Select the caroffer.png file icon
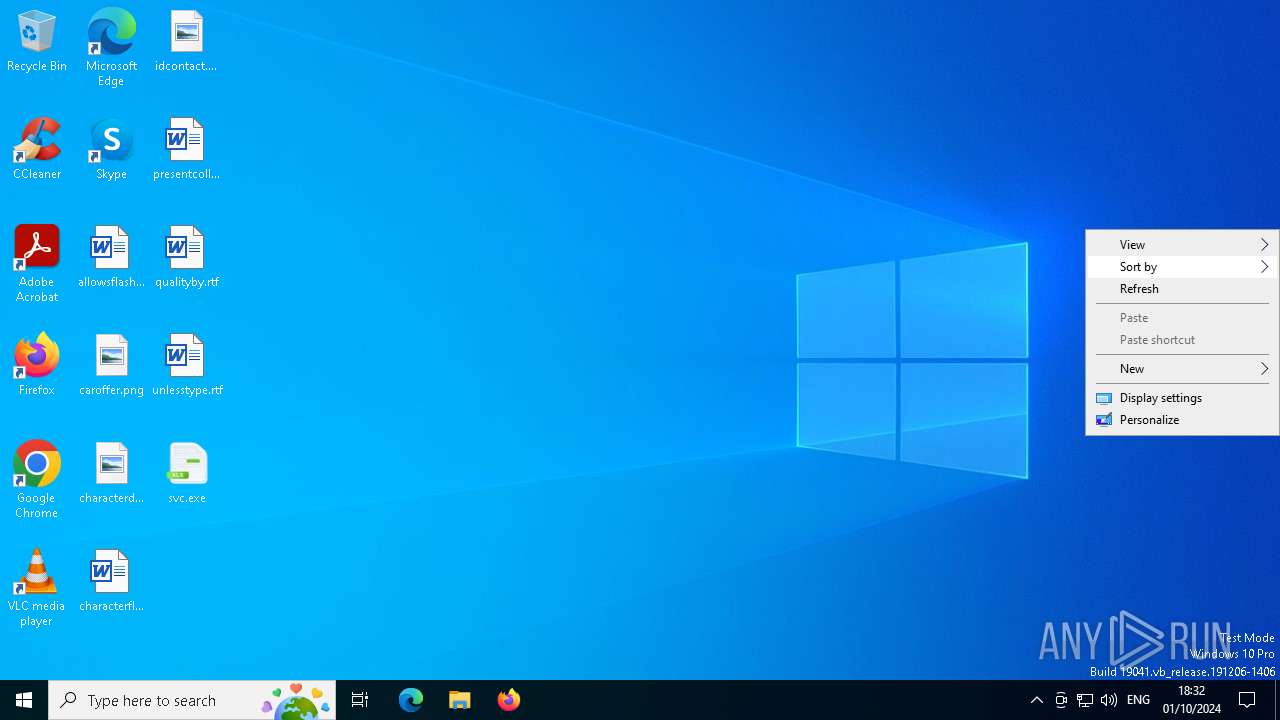The image size is (1280, 720). (111, 365)
